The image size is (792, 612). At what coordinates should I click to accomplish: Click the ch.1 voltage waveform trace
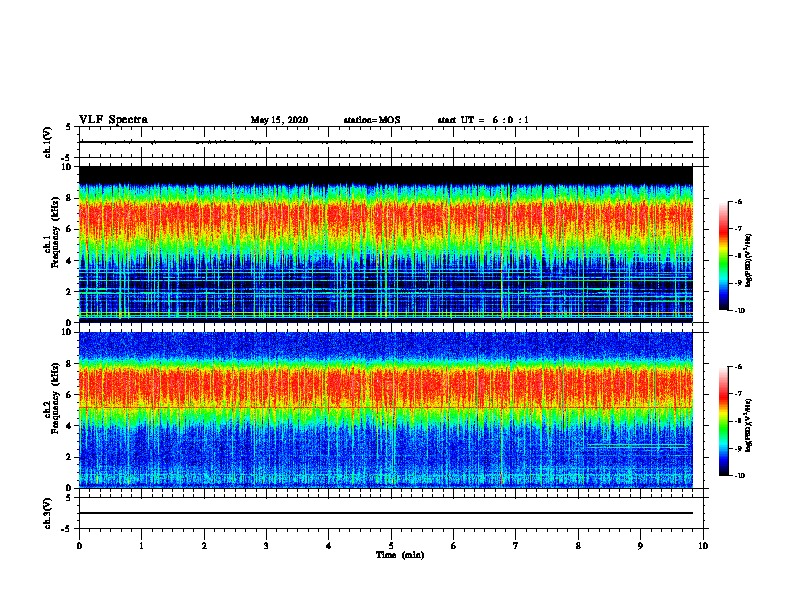coord(385,142)
